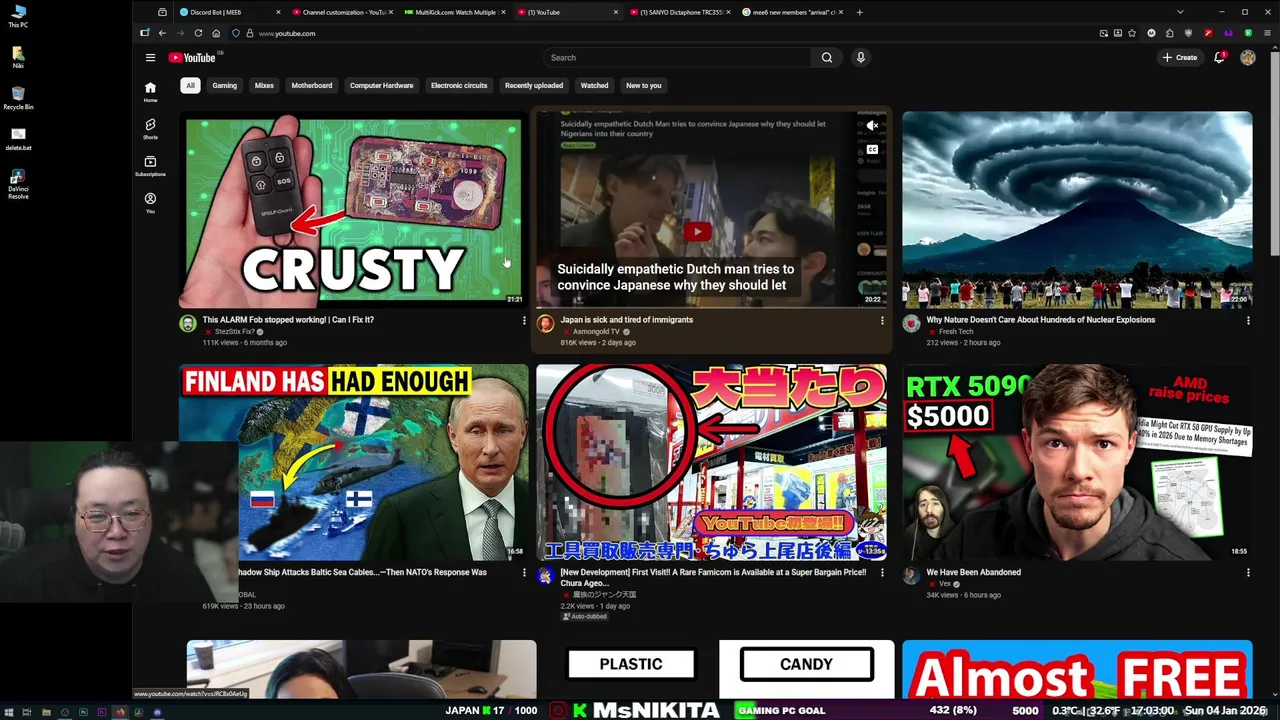Open the RTX 5090 $5000 thumbnail

tap(1077, 463)
